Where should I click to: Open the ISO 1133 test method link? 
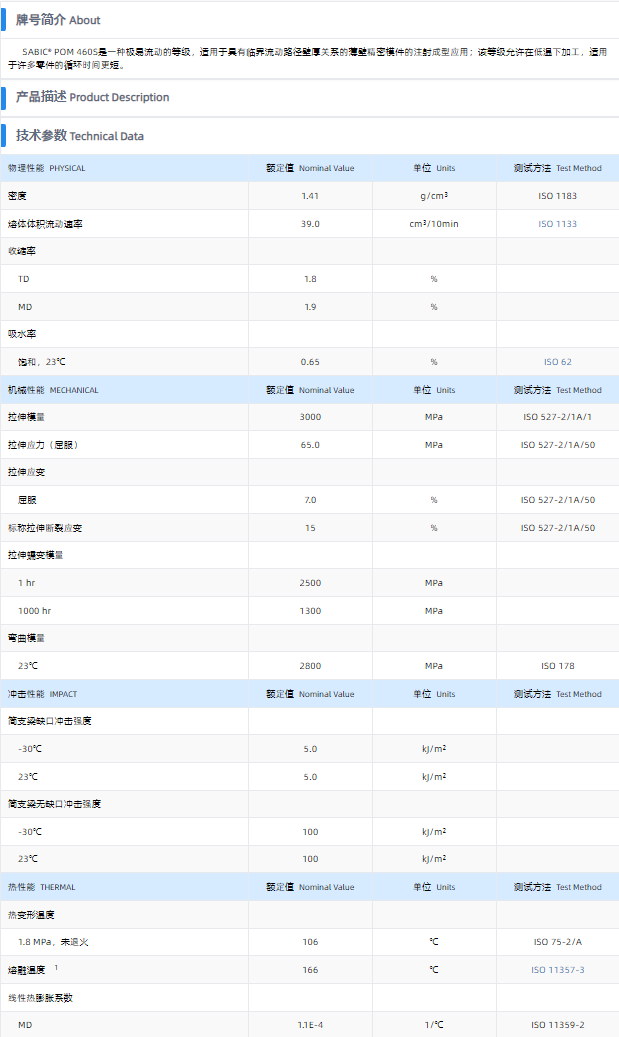tap(557, 224)
